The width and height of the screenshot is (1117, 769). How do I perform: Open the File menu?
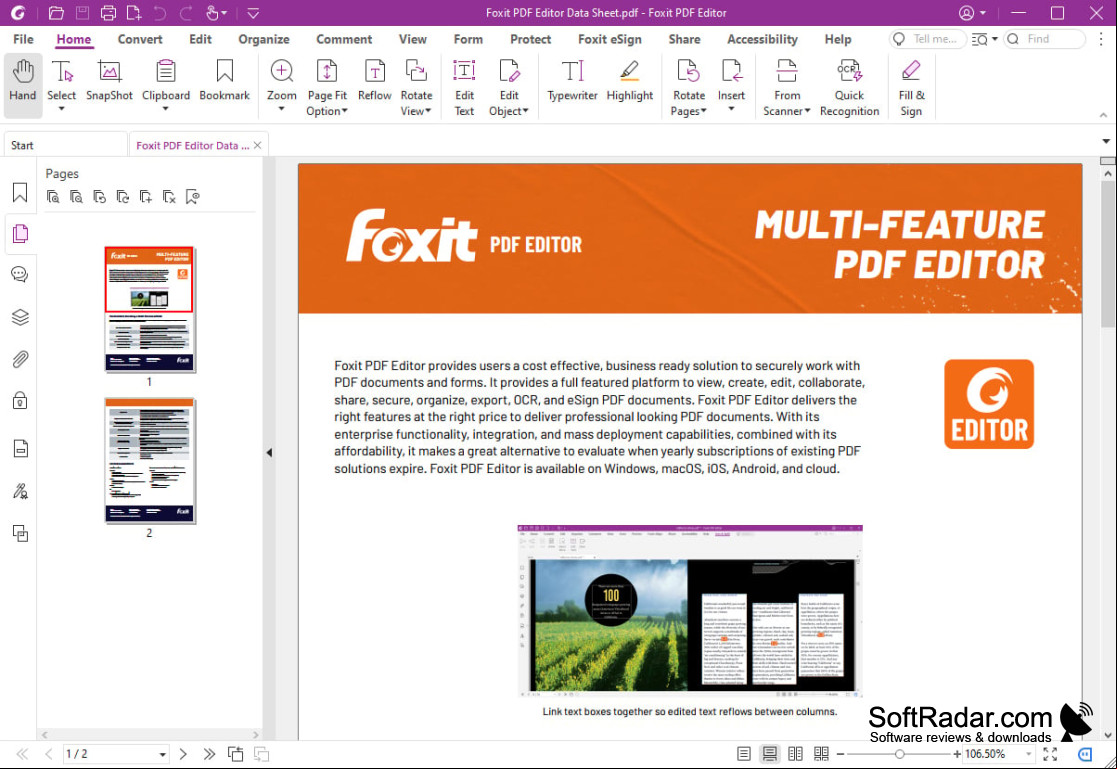23,39
